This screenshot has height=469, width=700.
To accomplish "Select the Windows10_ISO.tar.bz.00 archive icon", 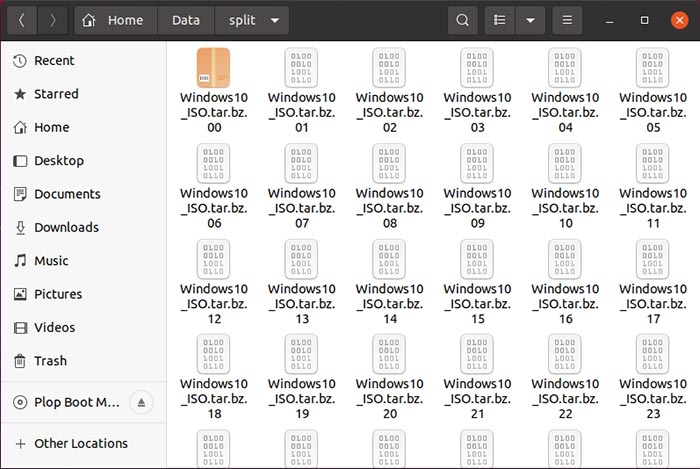I will [213, 68].
